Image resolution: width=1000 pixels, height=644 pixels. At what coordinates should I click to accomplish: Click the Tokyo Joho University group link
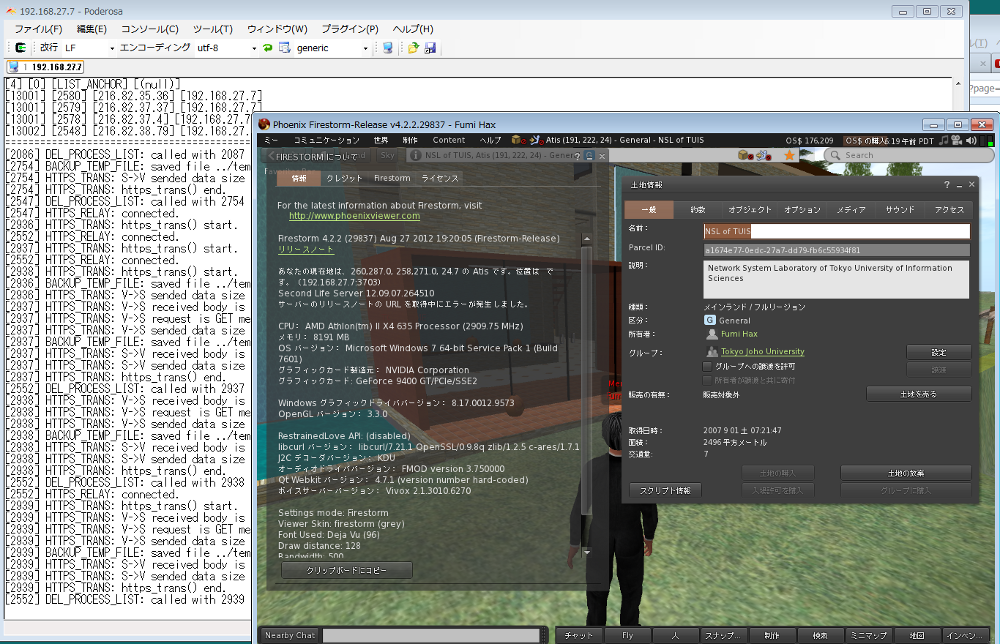(x=762, y=351)
